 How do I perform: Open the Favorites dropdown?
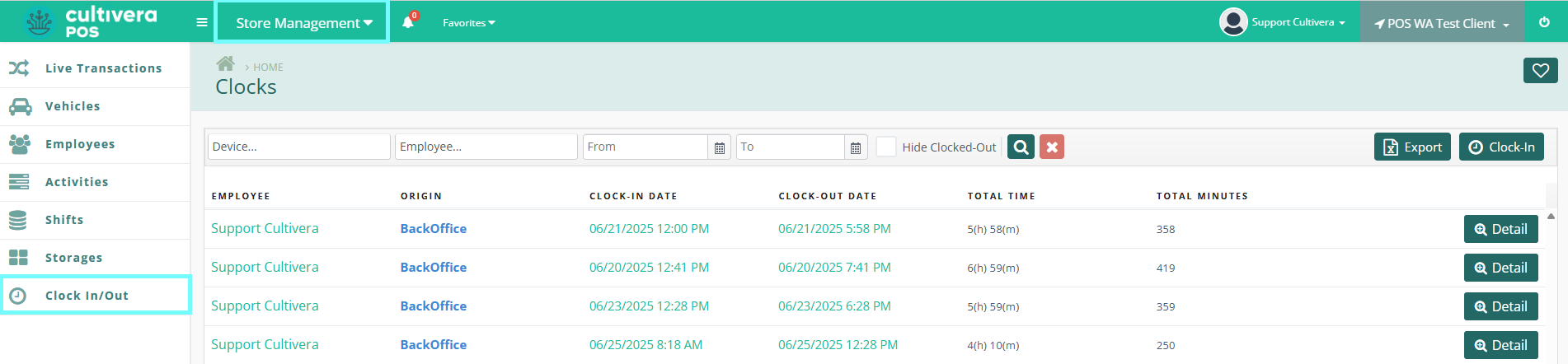tap(468, 23)
